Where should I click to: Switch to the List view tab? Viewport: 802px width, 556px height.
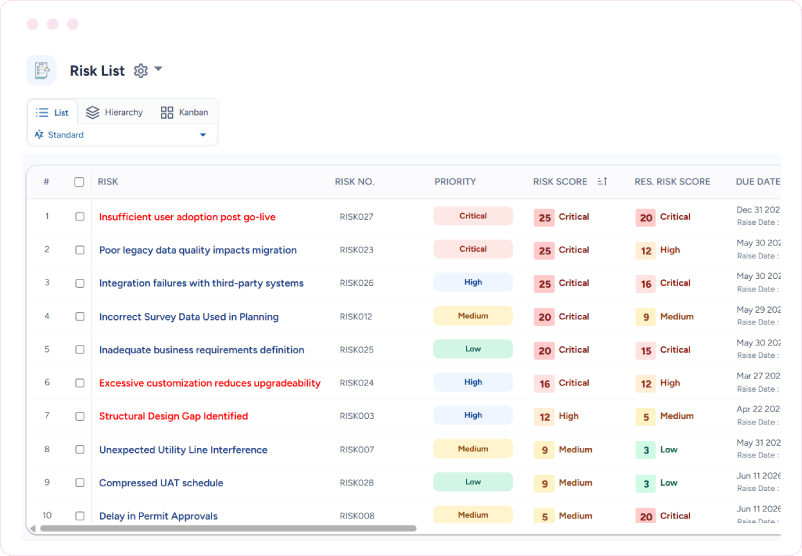coord(53,113)
